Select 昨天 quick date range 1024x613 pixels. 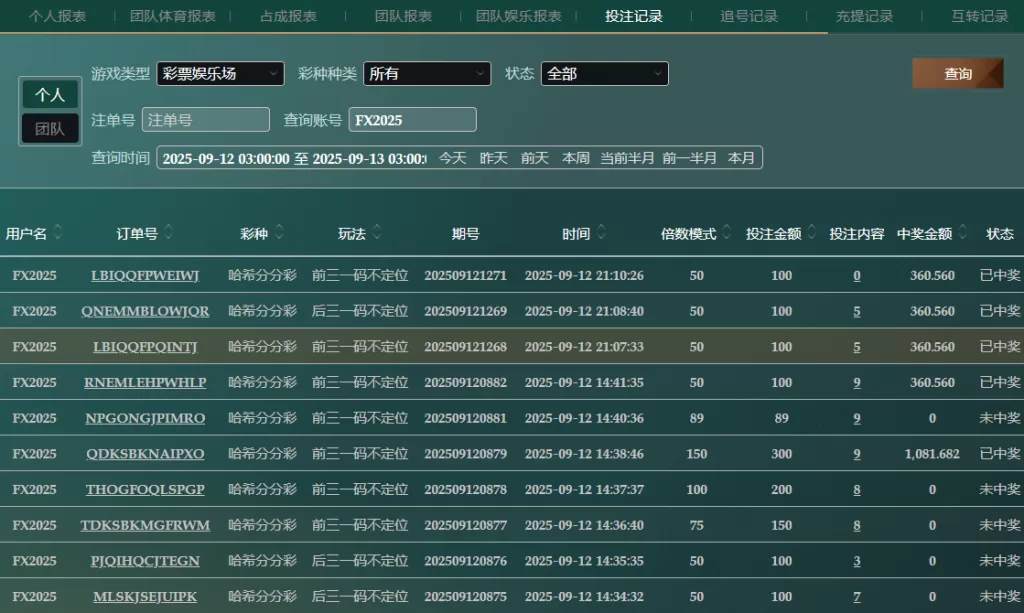(493, 158)
